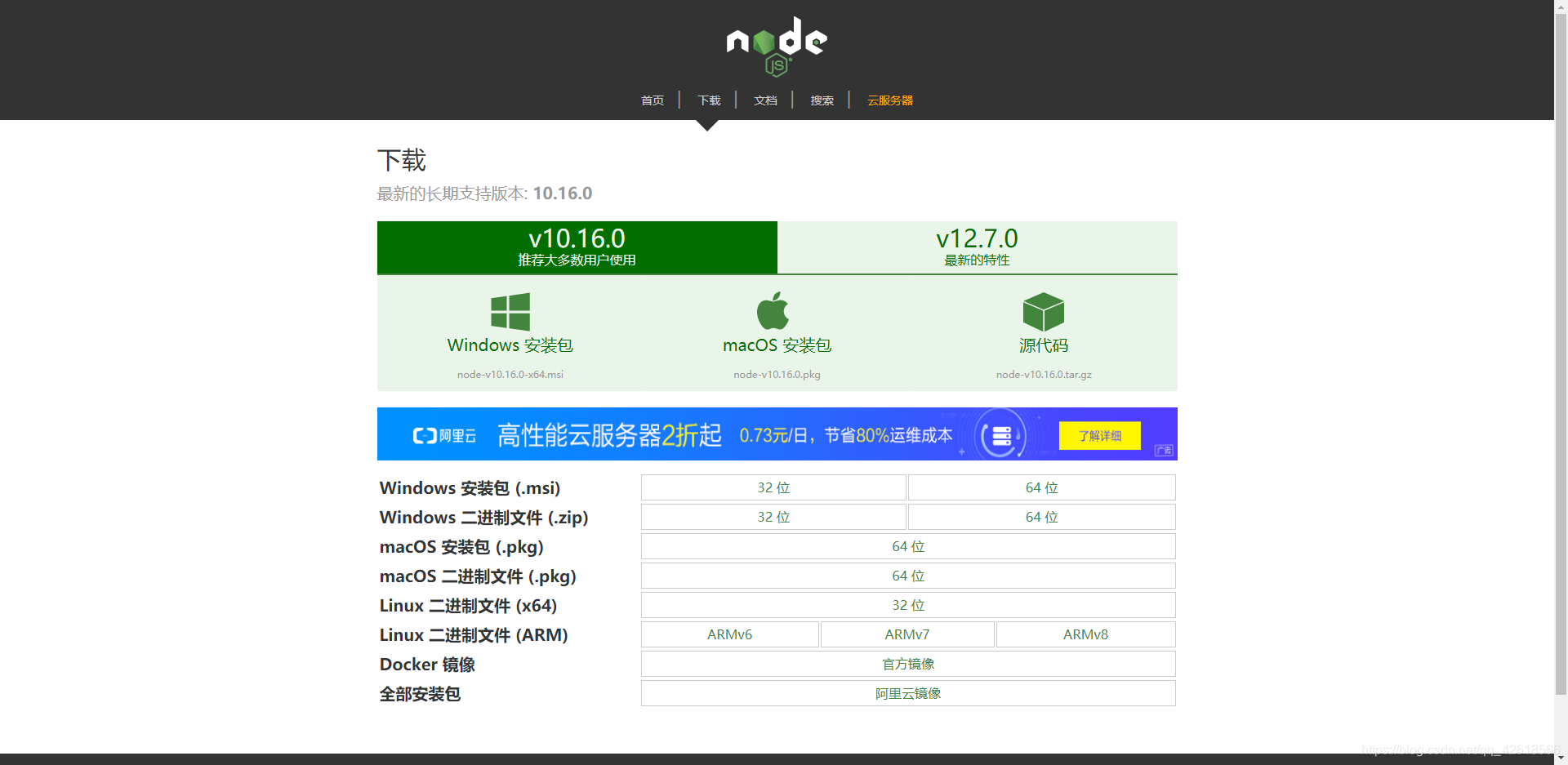This screenshot has height=765, width=1568.
Task: Download the ARMv8 Linux binary
Action: [1086, 634]
